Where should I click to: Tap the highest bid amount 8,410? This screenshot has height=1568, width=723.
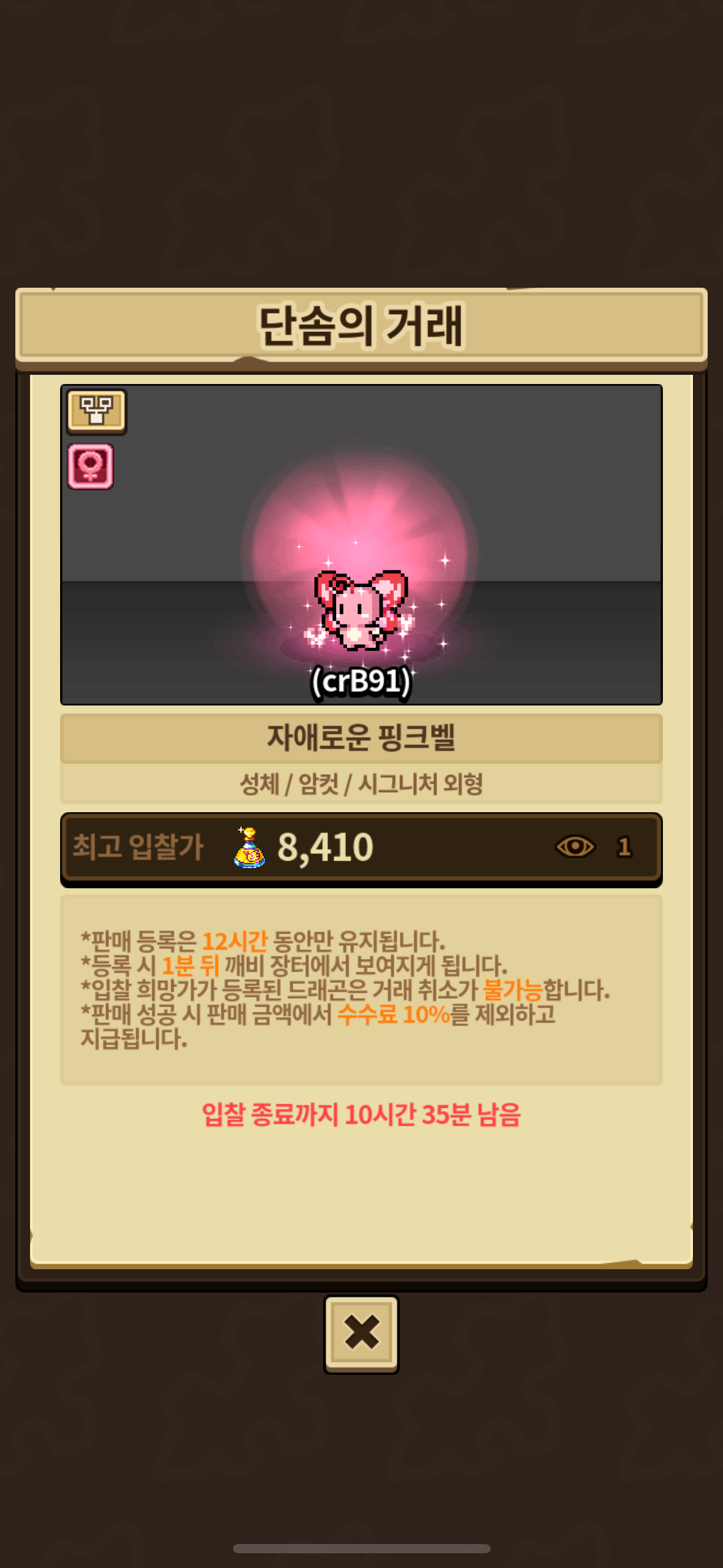click(325, 847)
